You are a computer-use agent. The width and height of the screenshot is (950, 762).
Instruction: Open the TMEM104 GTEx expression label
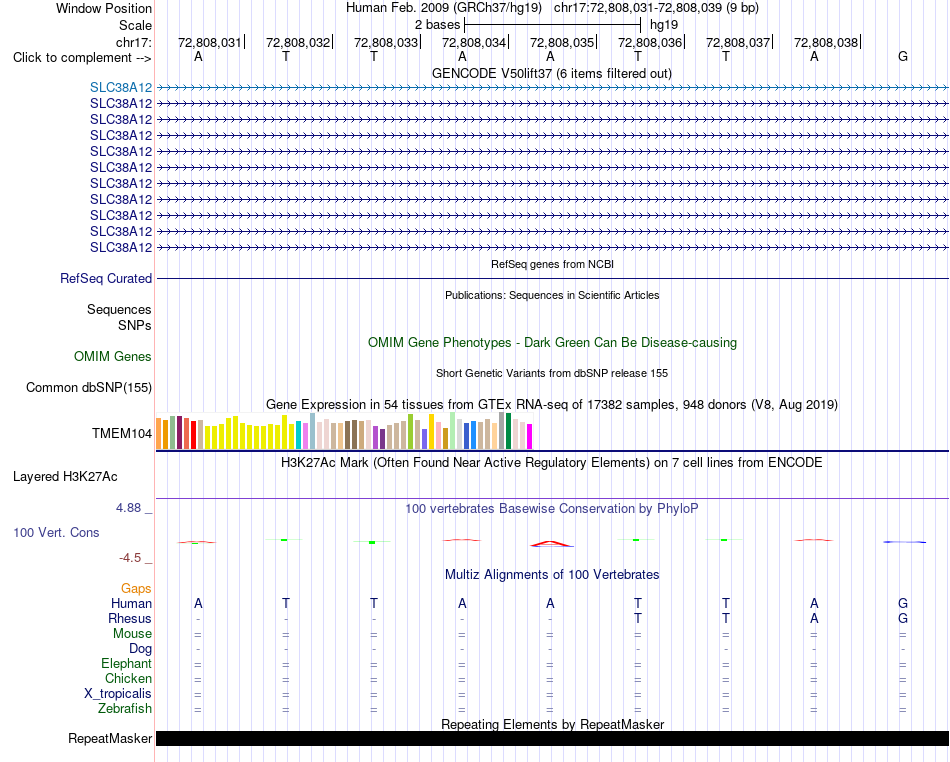[x=122, y=433]
